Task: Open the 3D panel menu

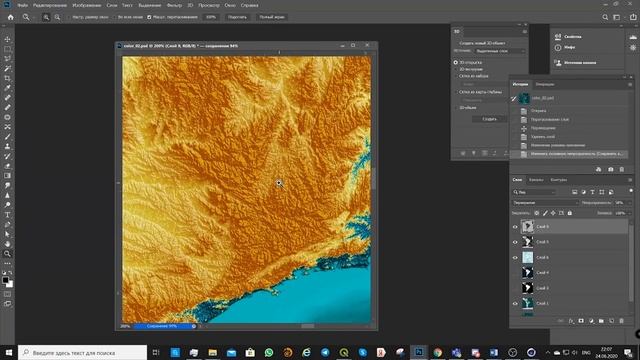Action: [524, 31]
